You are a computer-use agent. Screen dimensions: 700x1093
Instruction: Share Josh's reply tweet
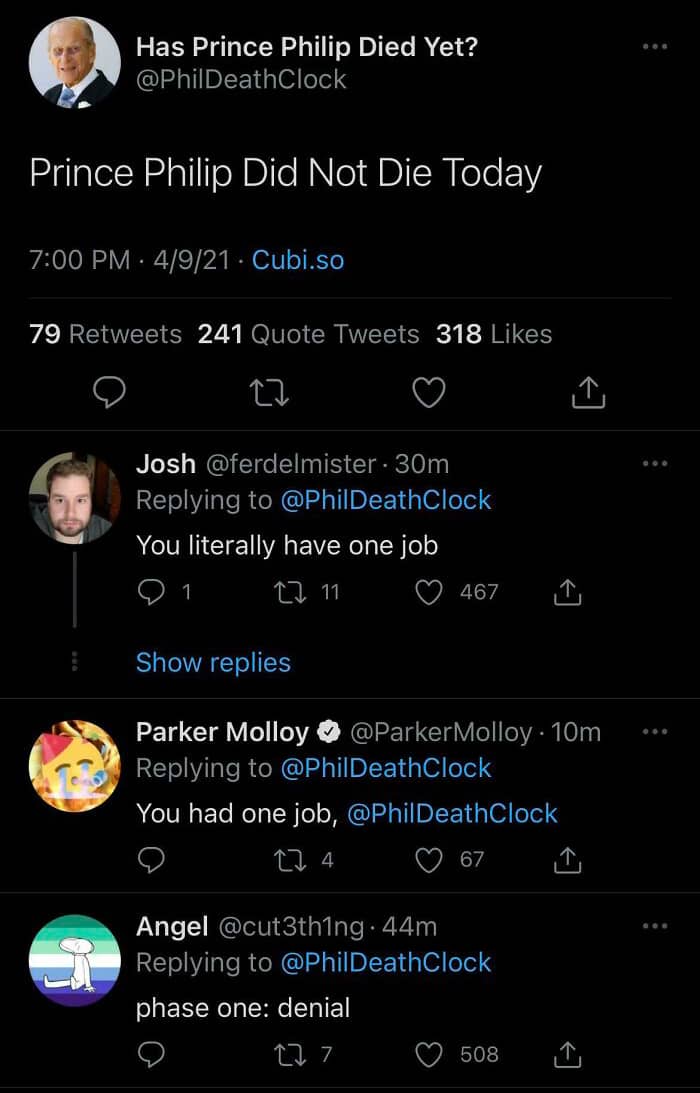click(x=566, y=592)
